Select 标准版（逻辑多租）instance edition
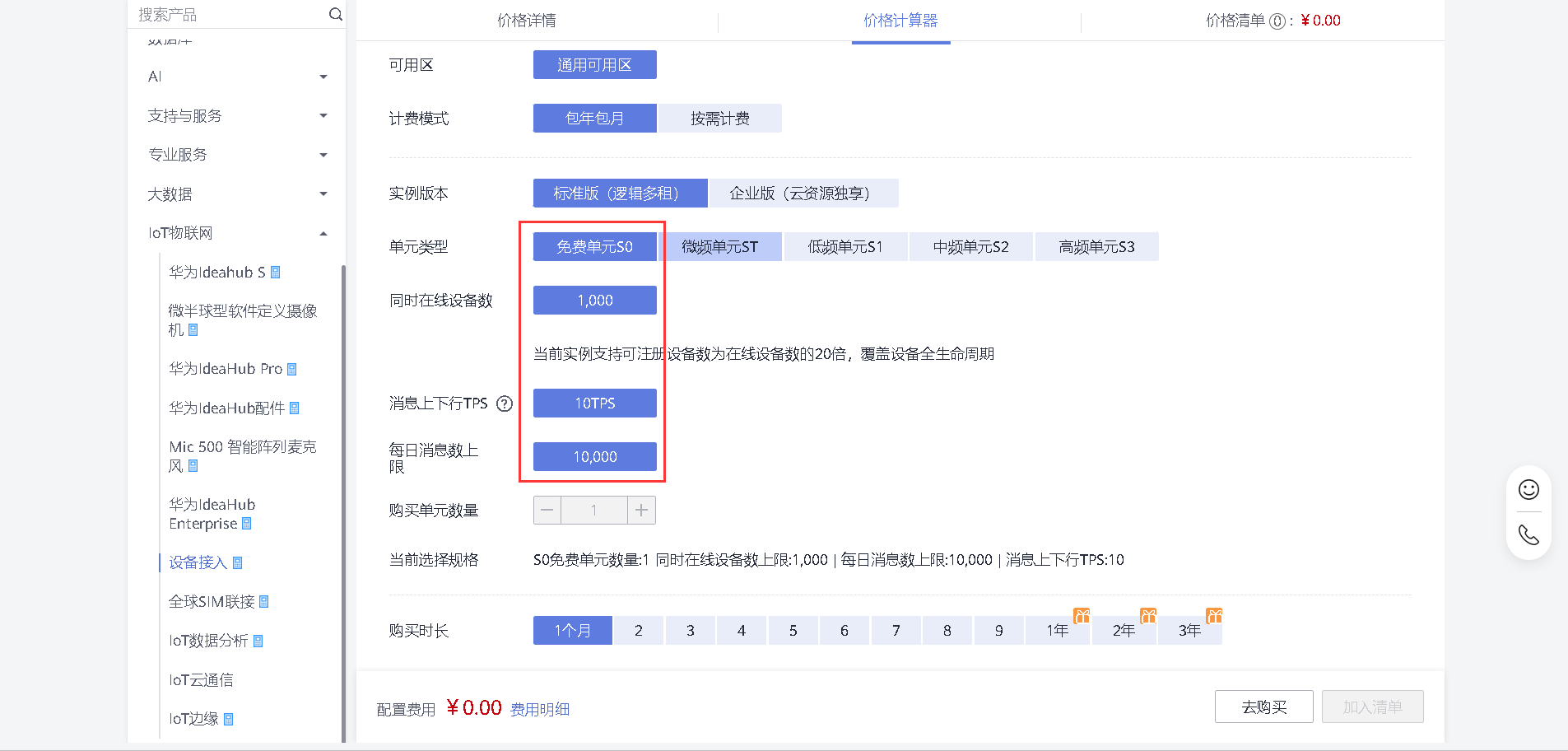The image size is (1568, 751). click(621, 194)
